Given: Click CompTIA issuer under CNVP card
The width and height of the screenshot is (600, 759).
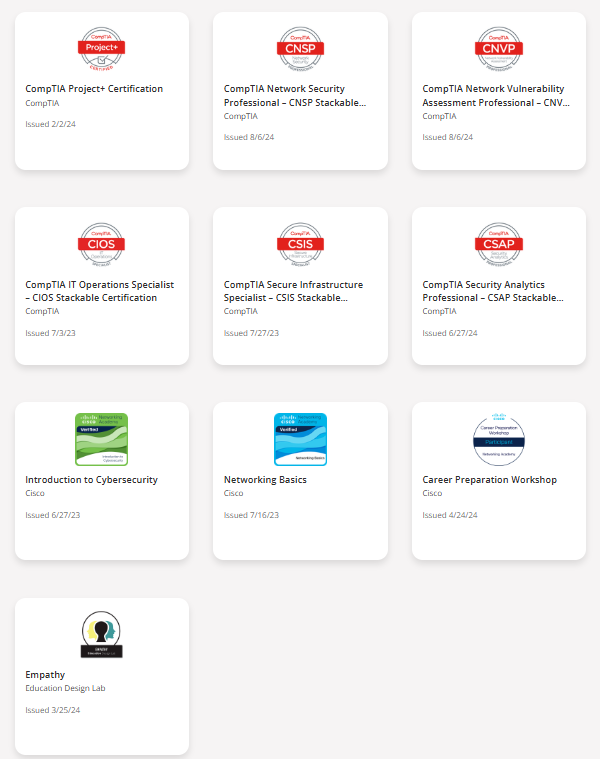Looking at the screenshot, I should pos(439,116).
